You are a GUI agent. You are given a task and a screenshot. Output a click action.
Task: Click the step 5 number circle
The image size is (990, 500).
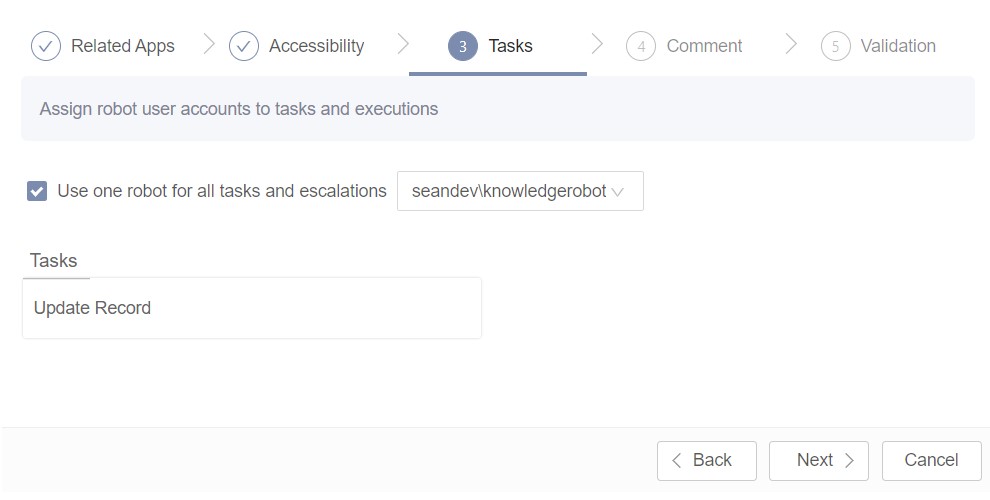tap(835, 46)
